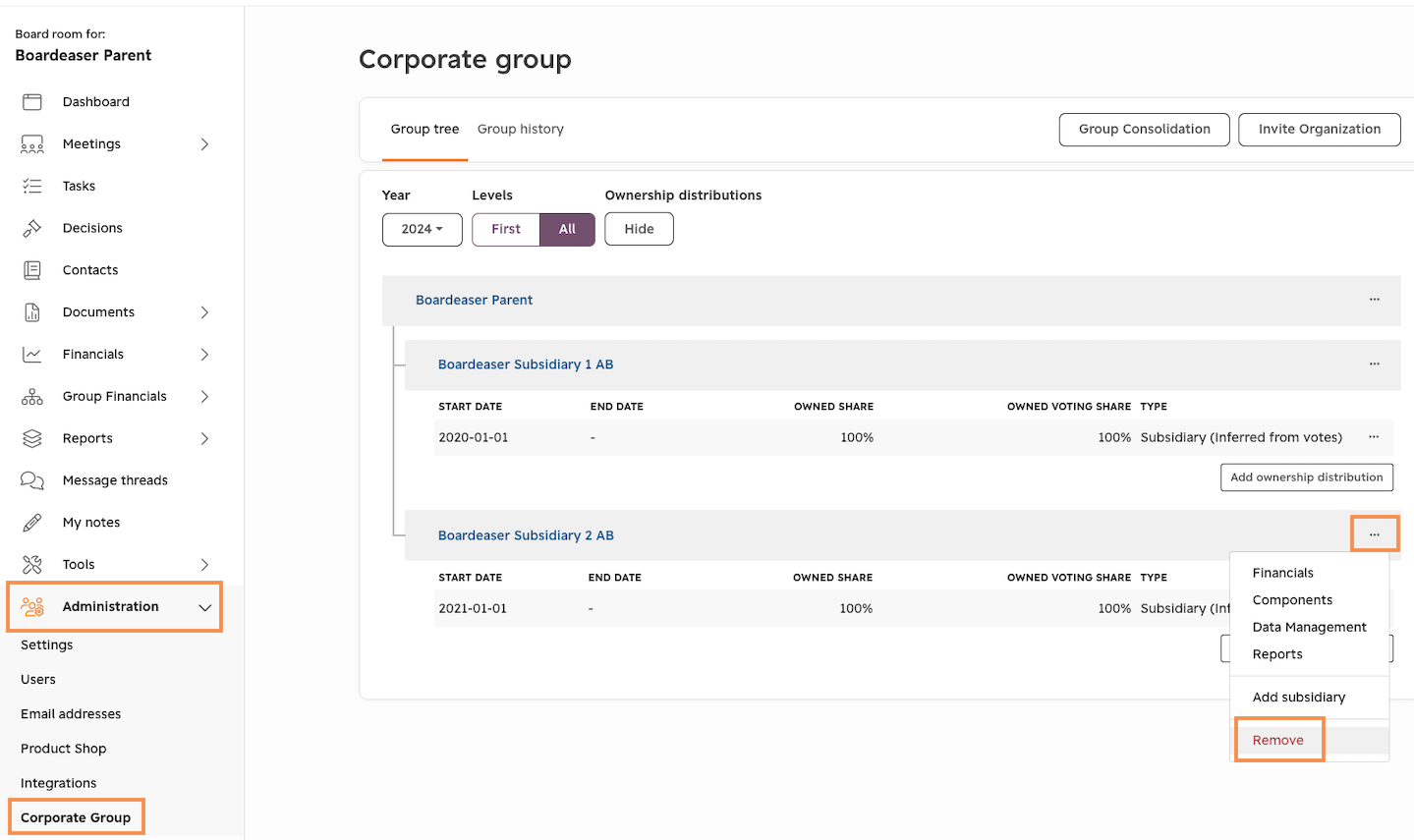Open ellipsis menu on 2020-01-01 ownership row
The width and height of the screenshot is (1414, 840).
pyautogui.click(x=1374, y=437)
